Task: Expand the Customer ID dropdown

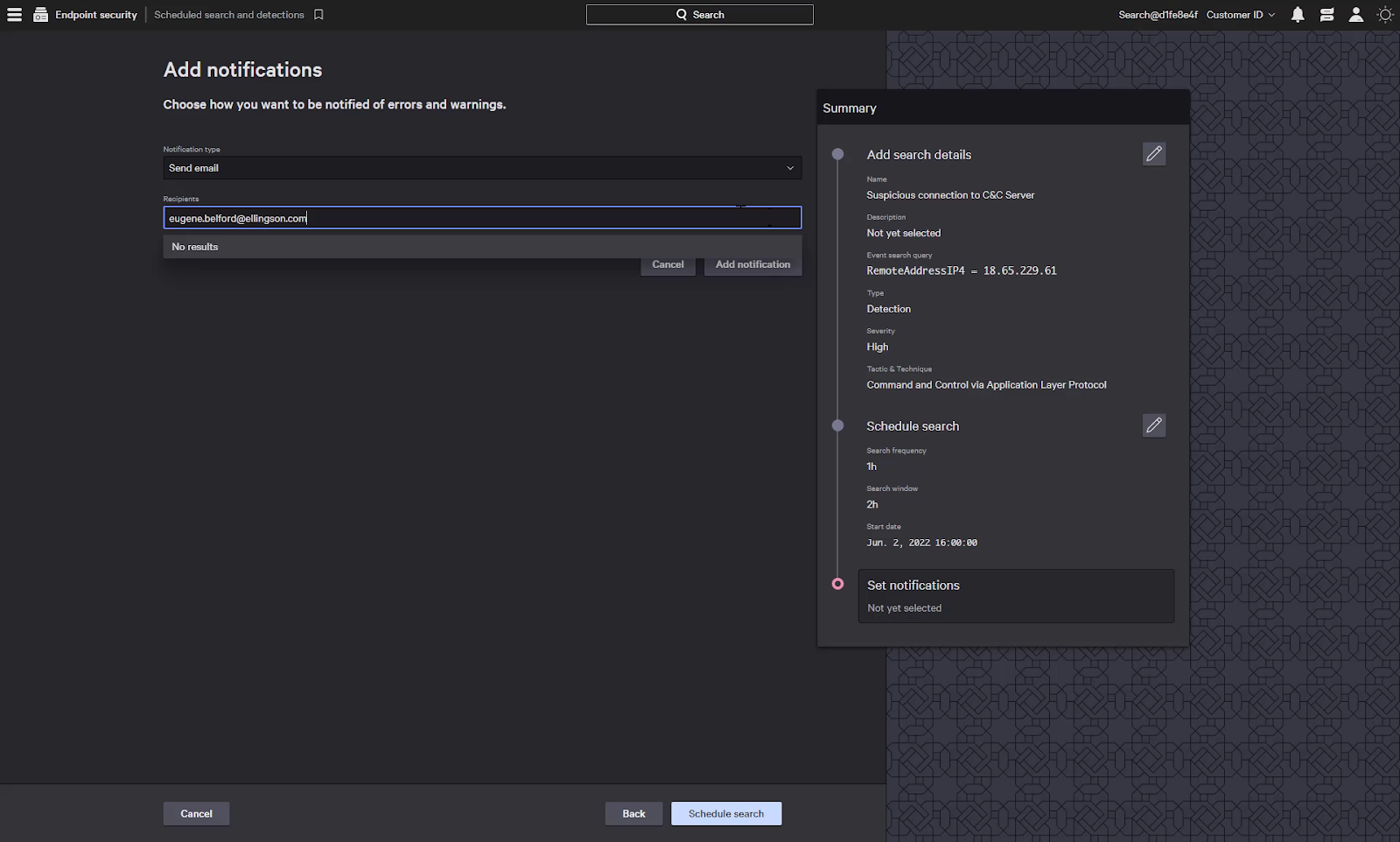Action: coord(1240,15)
